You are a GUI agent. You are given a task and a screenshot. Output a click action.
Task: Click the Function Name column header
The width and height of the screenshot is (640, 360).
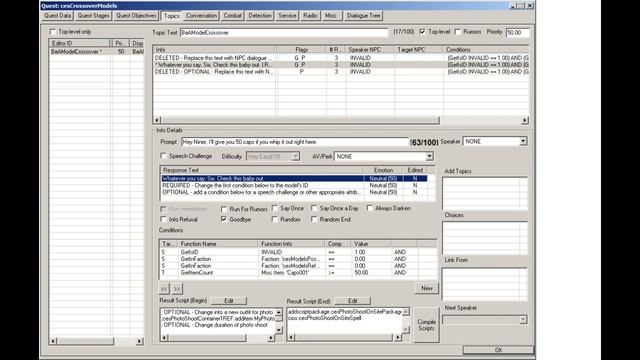[x=218, y=244]
